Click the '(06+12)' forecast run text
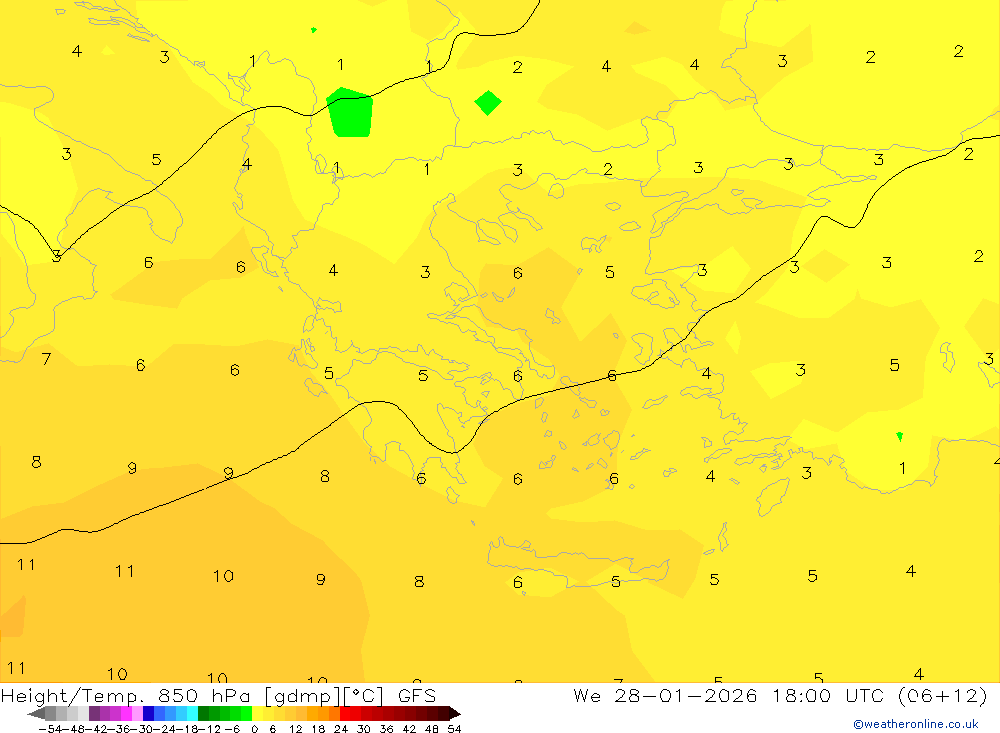Viewport: 1000px width, 733px height. coord(942,695)
